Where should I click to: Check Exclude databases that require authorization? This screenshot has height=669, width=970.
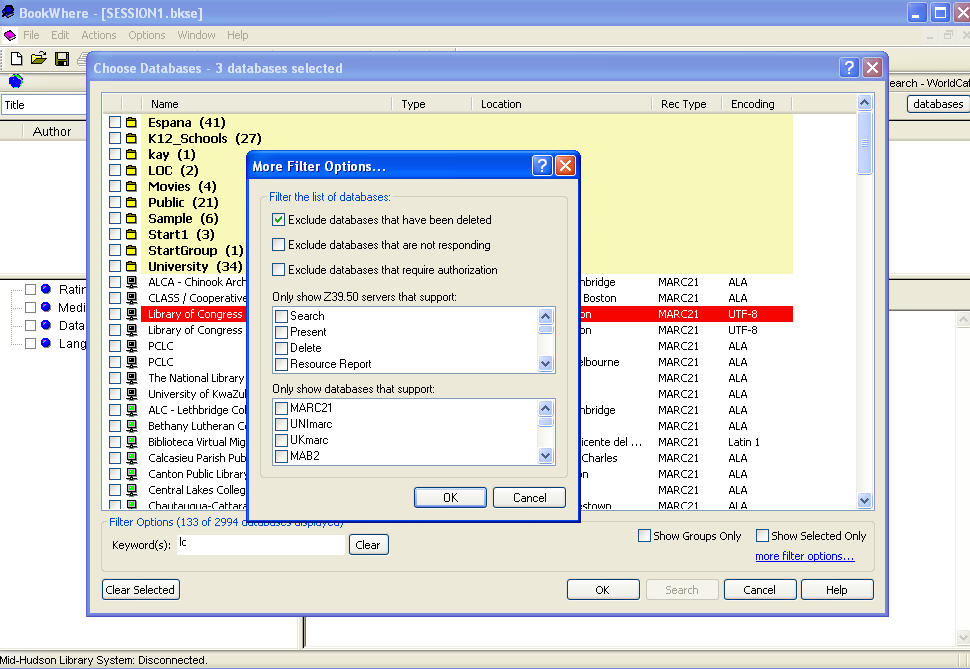click(x=278, y=269)
